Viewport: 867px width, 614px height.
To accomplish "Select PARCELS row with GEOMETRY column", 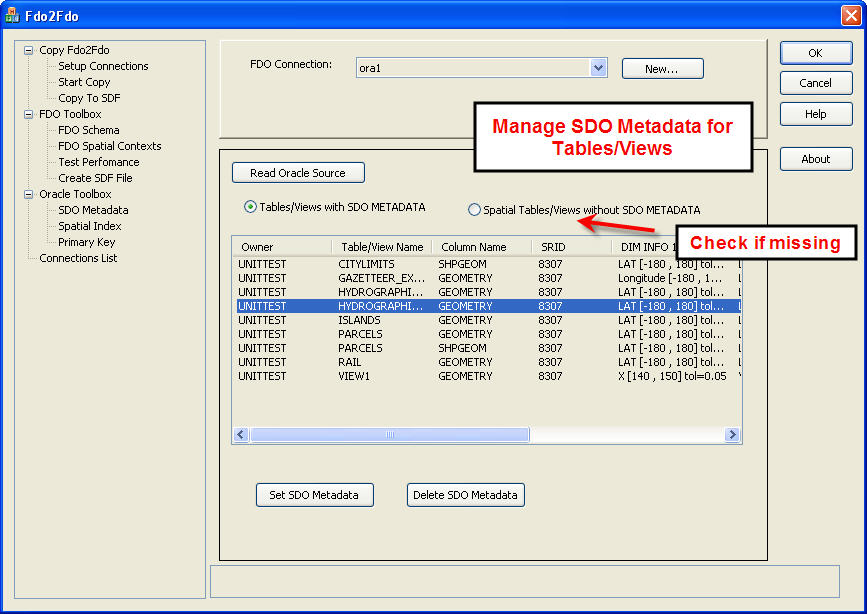I will 488,334.
